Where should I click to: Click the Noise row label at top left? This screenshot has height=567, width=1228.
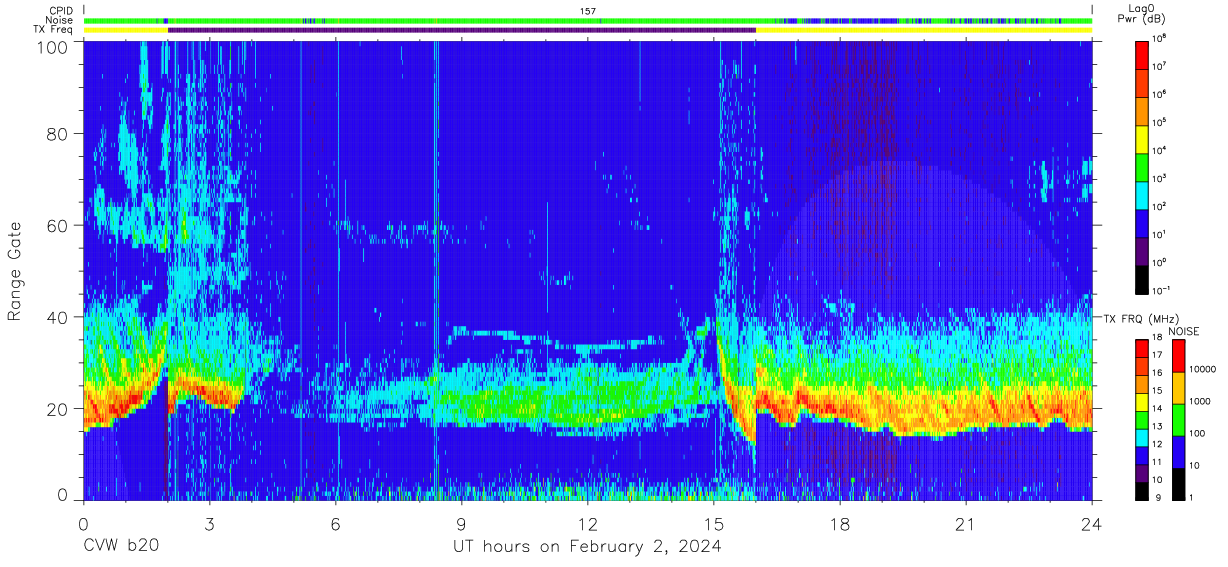click(59, 20)
